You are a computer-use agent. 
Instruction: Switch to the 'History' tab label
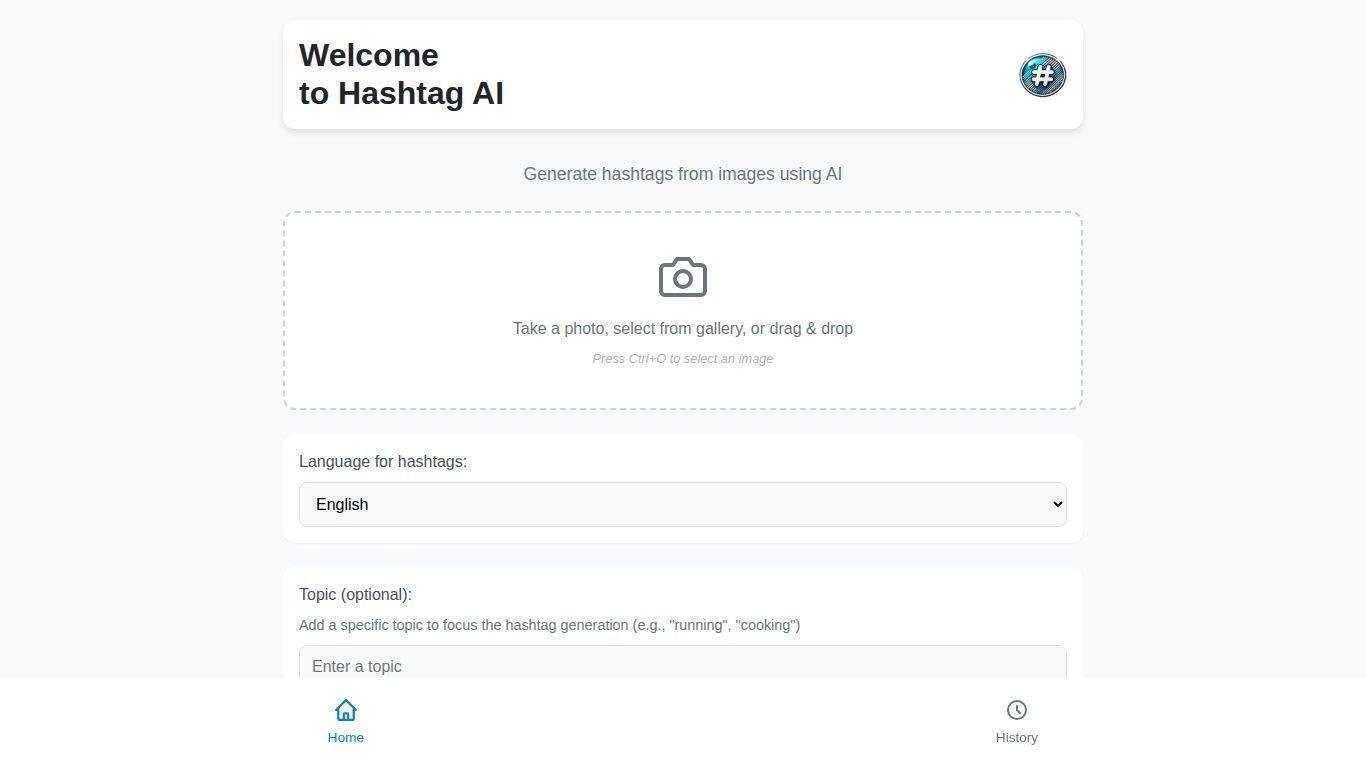click(x=1016, y=738)
